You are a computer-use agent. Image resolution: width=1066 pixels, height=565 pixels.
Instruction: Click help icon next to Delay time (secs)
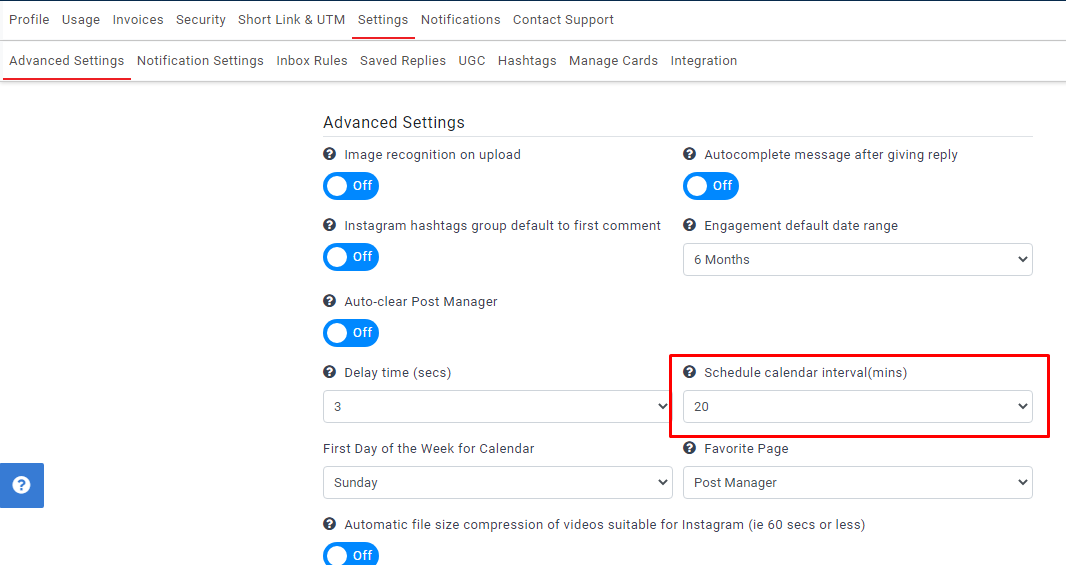point(330,373)
